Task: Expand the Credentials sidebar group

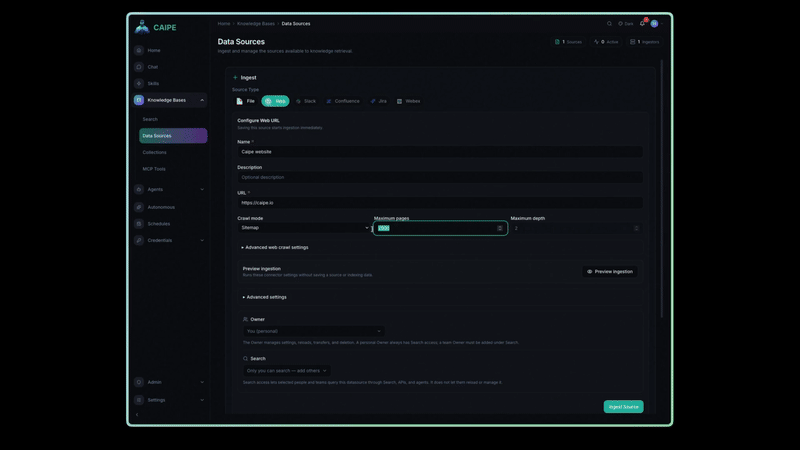Action: pyautogui.click(x=202, y=240)
